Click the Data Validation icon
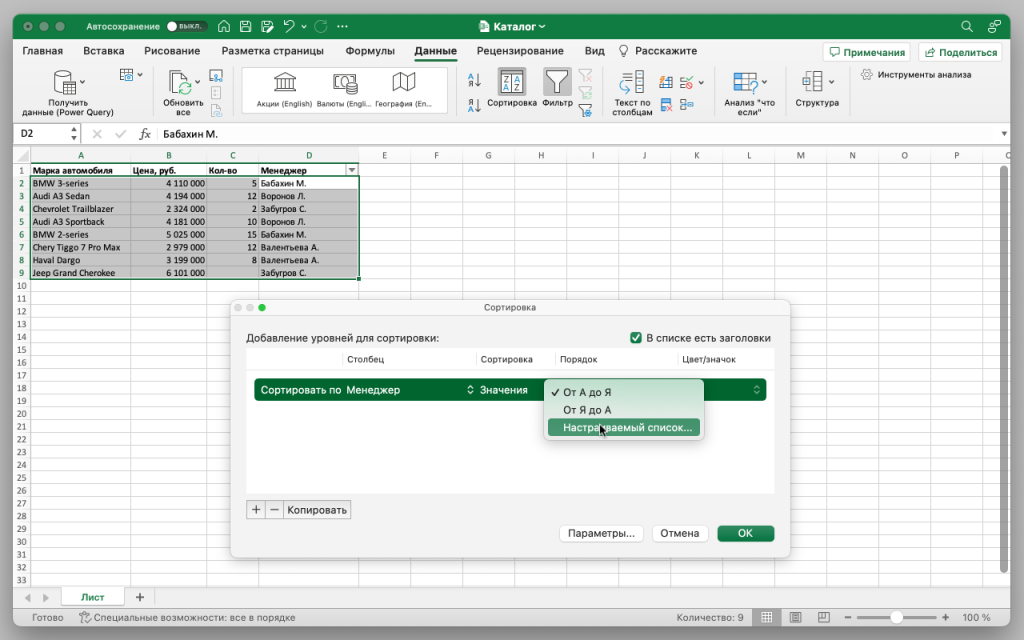The width and height of the screenshot is (1024, 640). click(x=686, y=82)
